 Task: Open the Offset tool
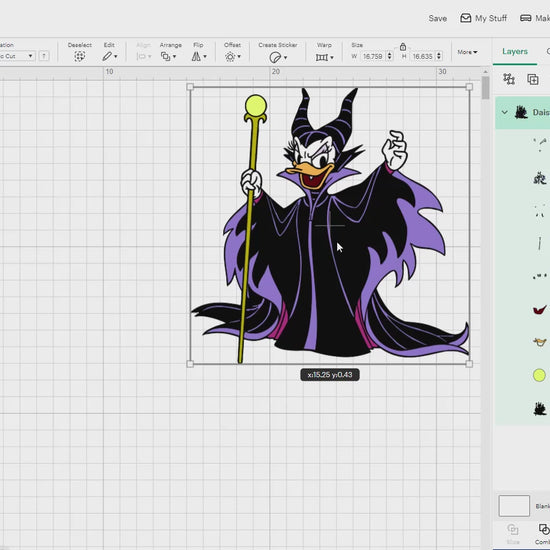(x=230, y=56)
